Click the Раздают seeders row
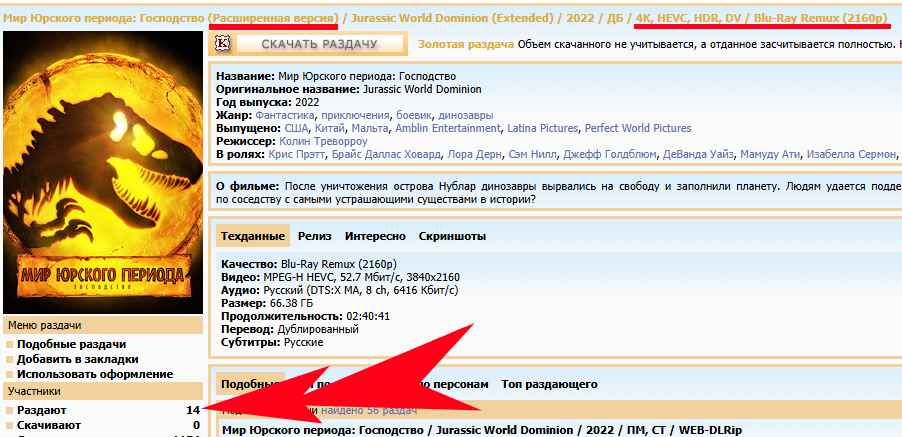This screenshot has width=902, height=437. 44,410
